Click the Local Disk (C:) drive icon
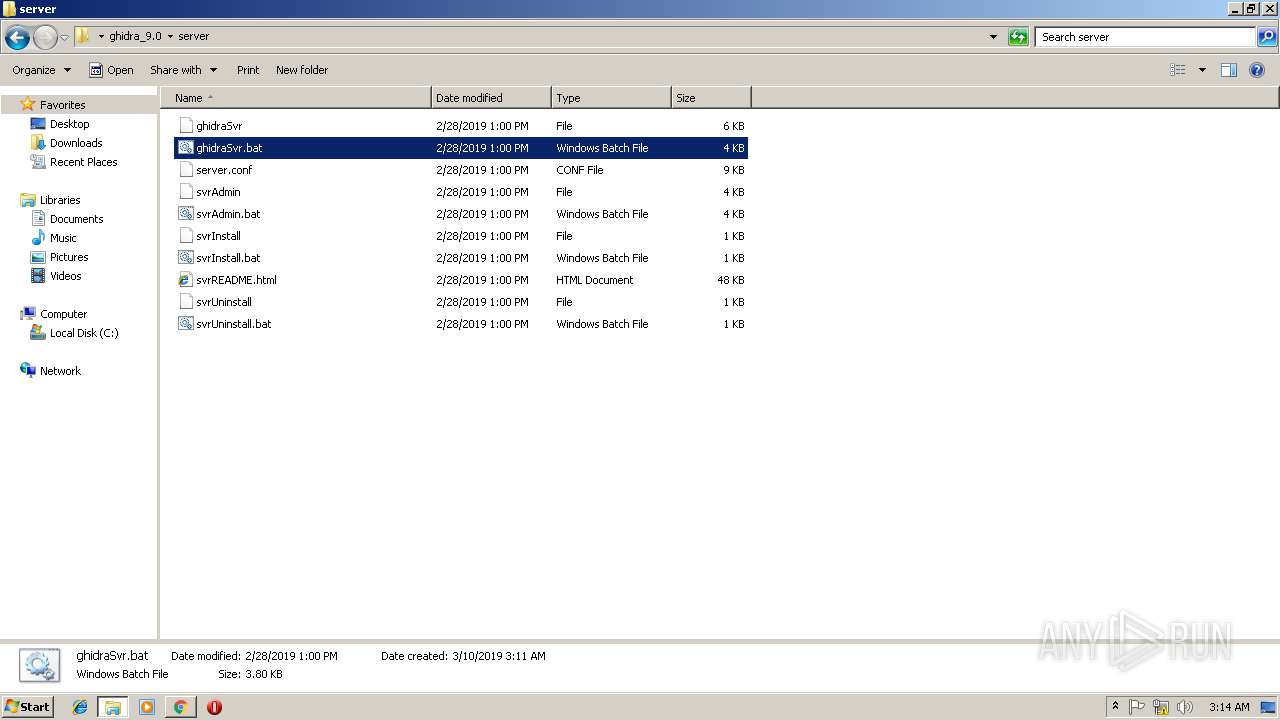This screenshot has height=720, width=1280. point(38,333)
